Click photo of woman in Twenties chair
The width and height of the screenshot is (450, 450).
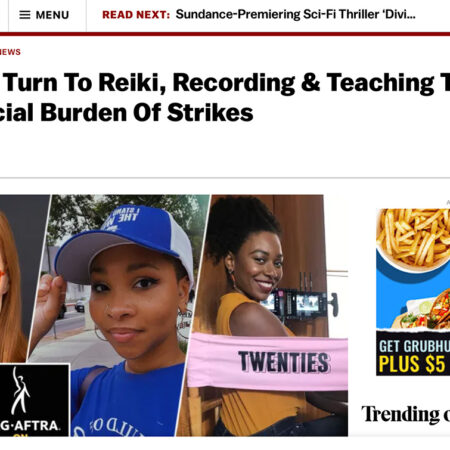267,315
